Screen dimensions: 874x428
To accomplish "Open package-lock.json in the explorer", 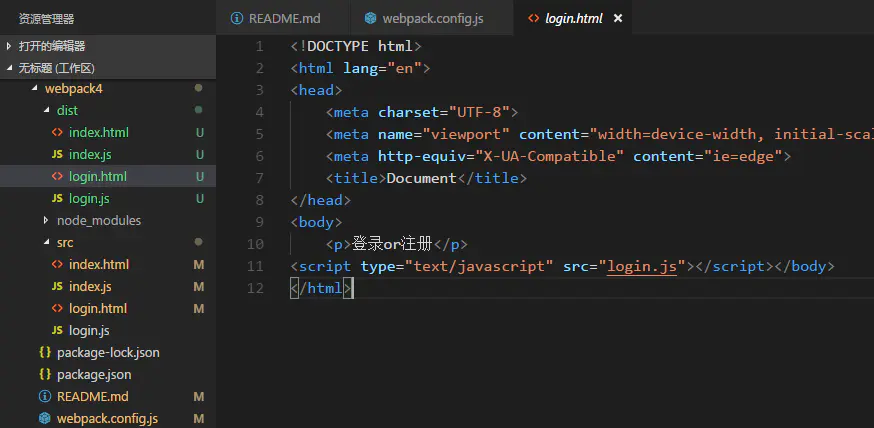I will 108,352.
